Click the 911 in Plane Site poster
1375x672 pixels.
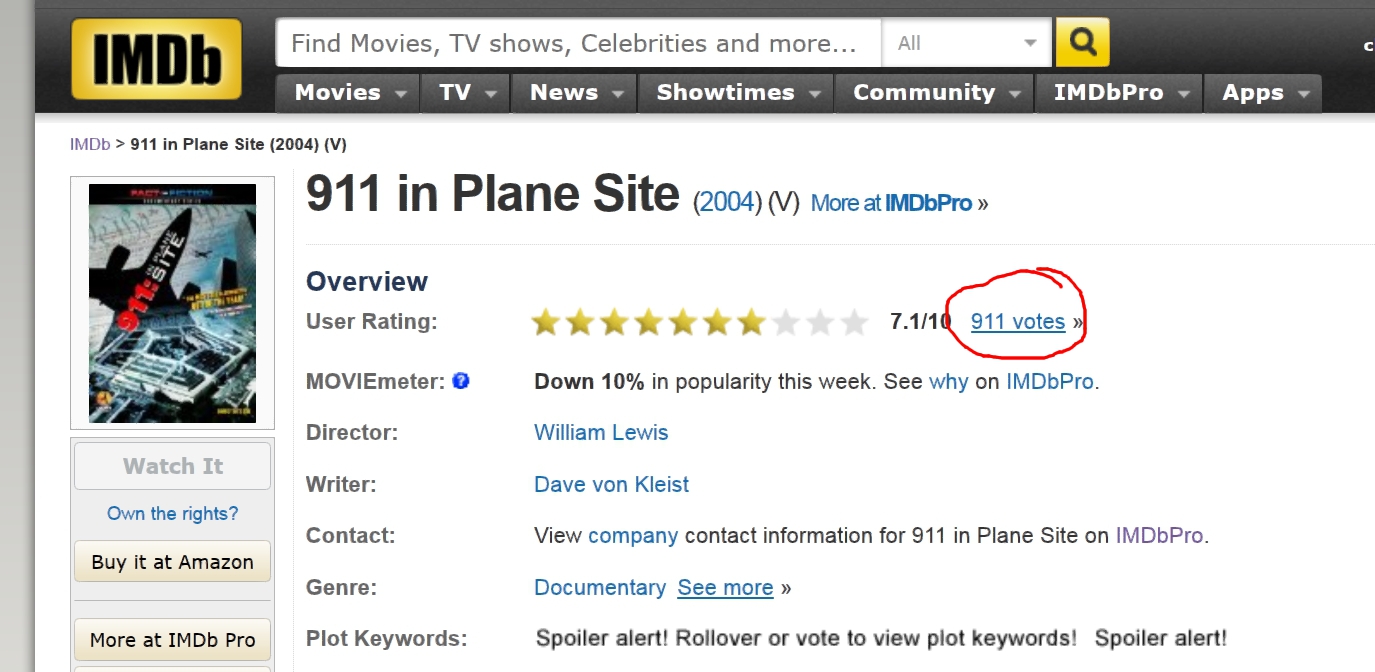tap(172, 303)
